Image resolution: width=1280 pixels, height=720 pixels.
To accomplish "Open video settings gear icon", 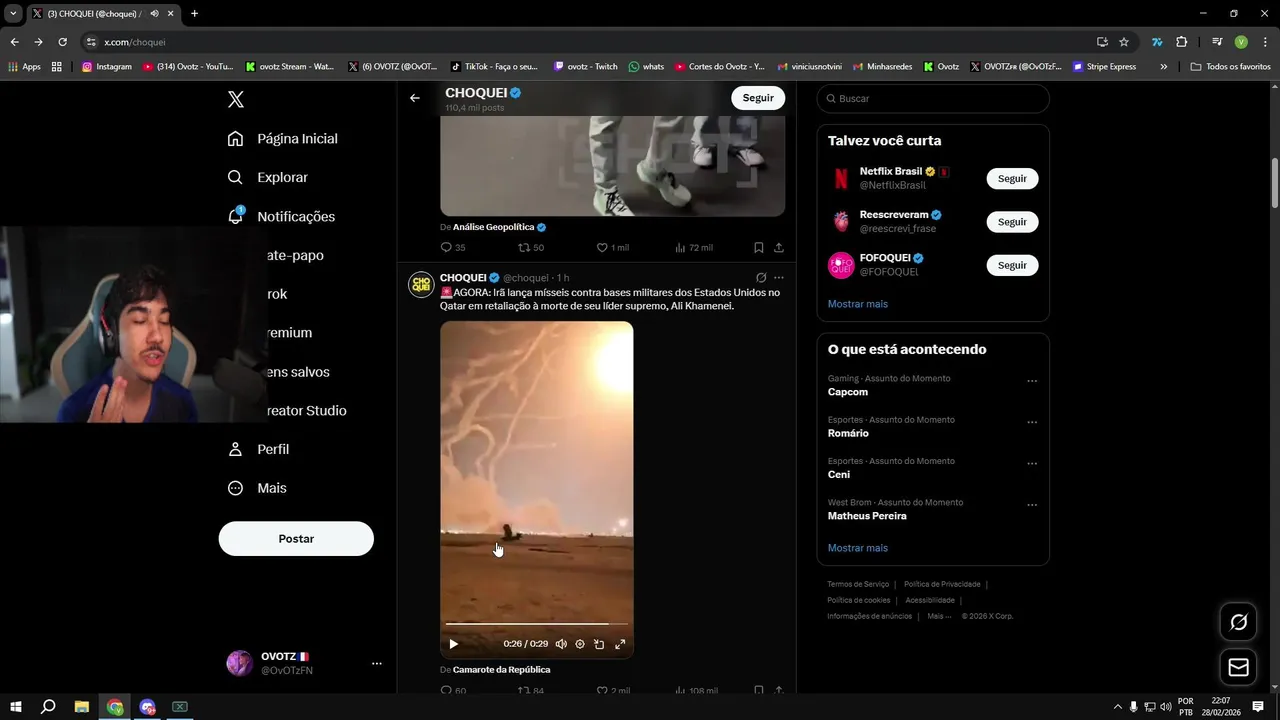I will 580,644.
